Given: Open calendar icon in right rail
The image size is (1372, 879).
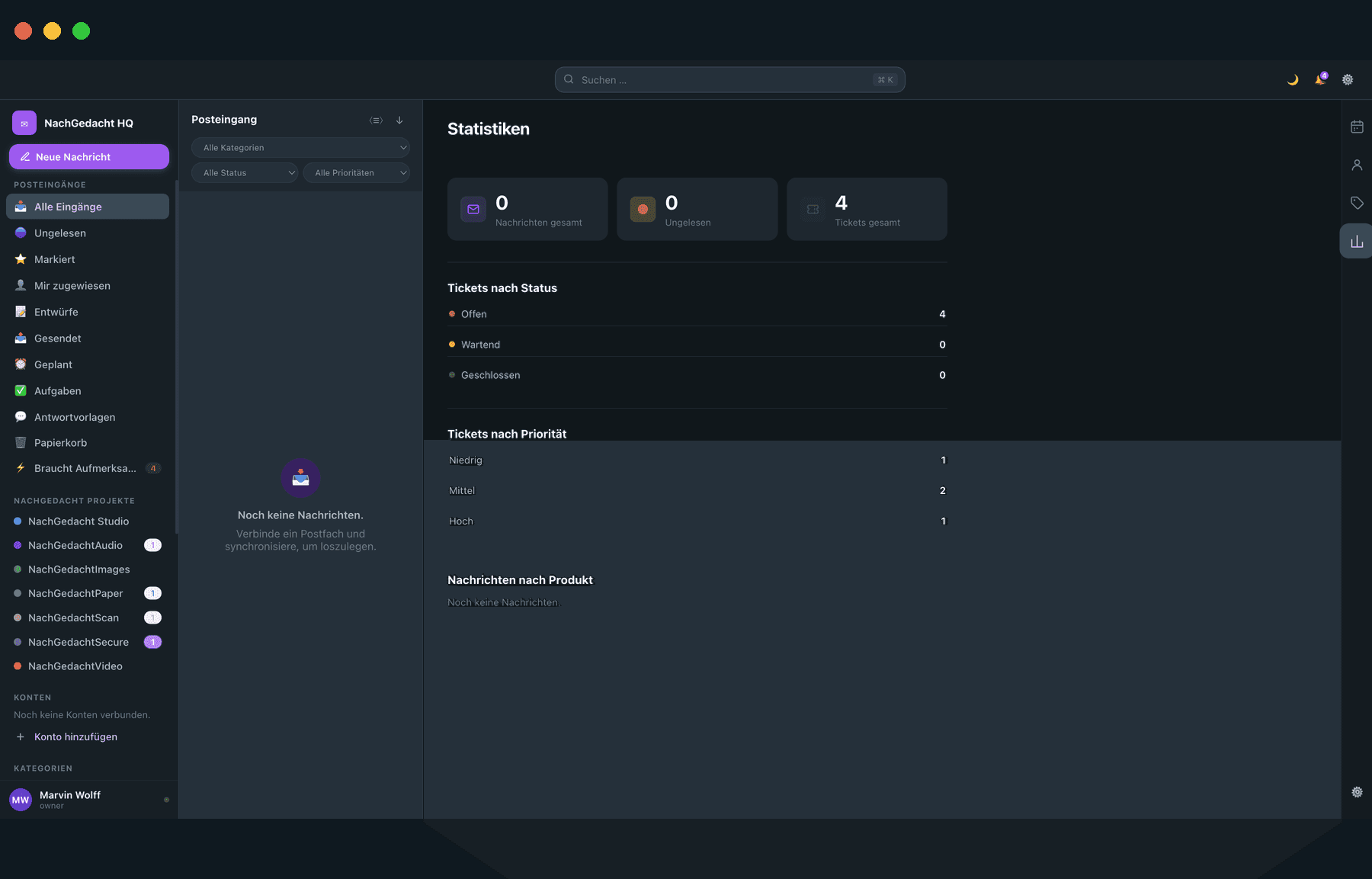Looking at the screenshot, I should coord(1357,127).
